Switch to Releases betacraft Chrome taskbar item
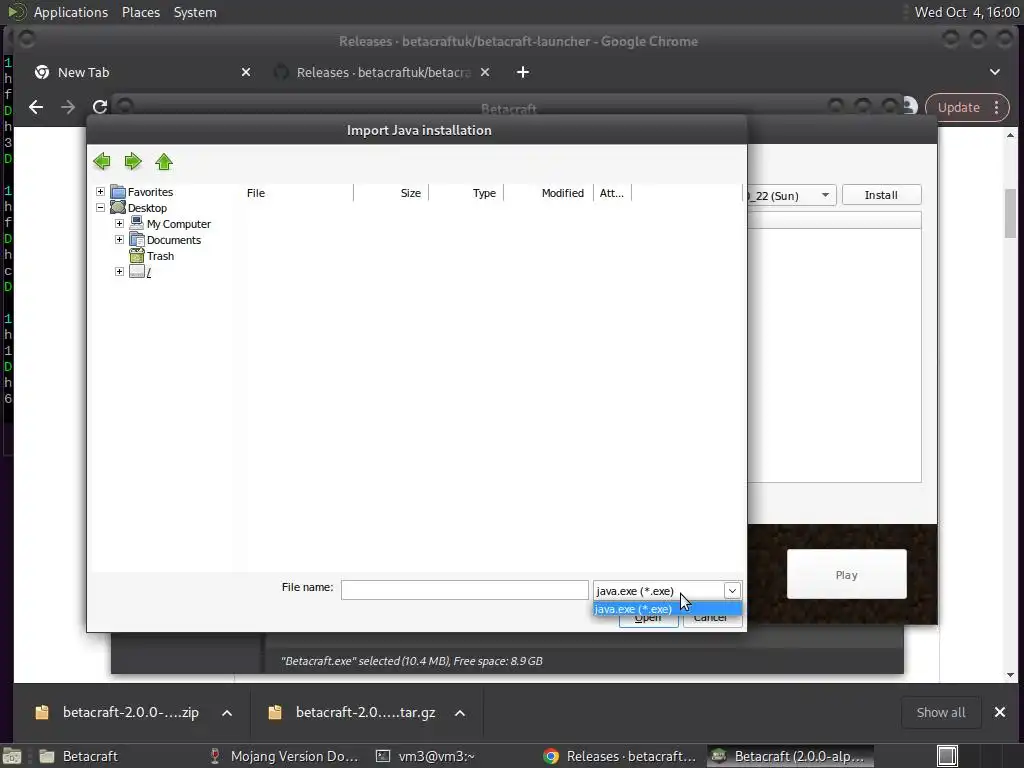This screenshot has width=1024, height=768. [621, 756]
